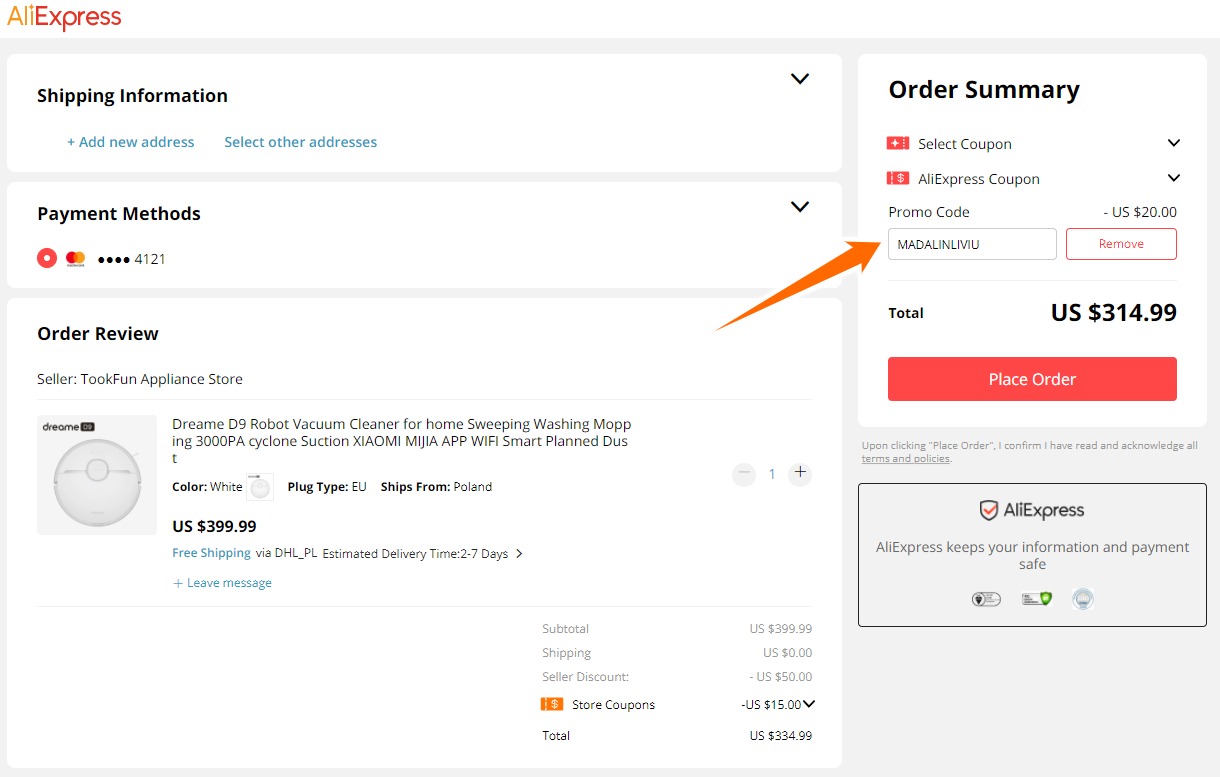Click the AliExpress Coupon dollar icon
The width and height of the screenshot is (1220, 777).
[x=897, y=179]
